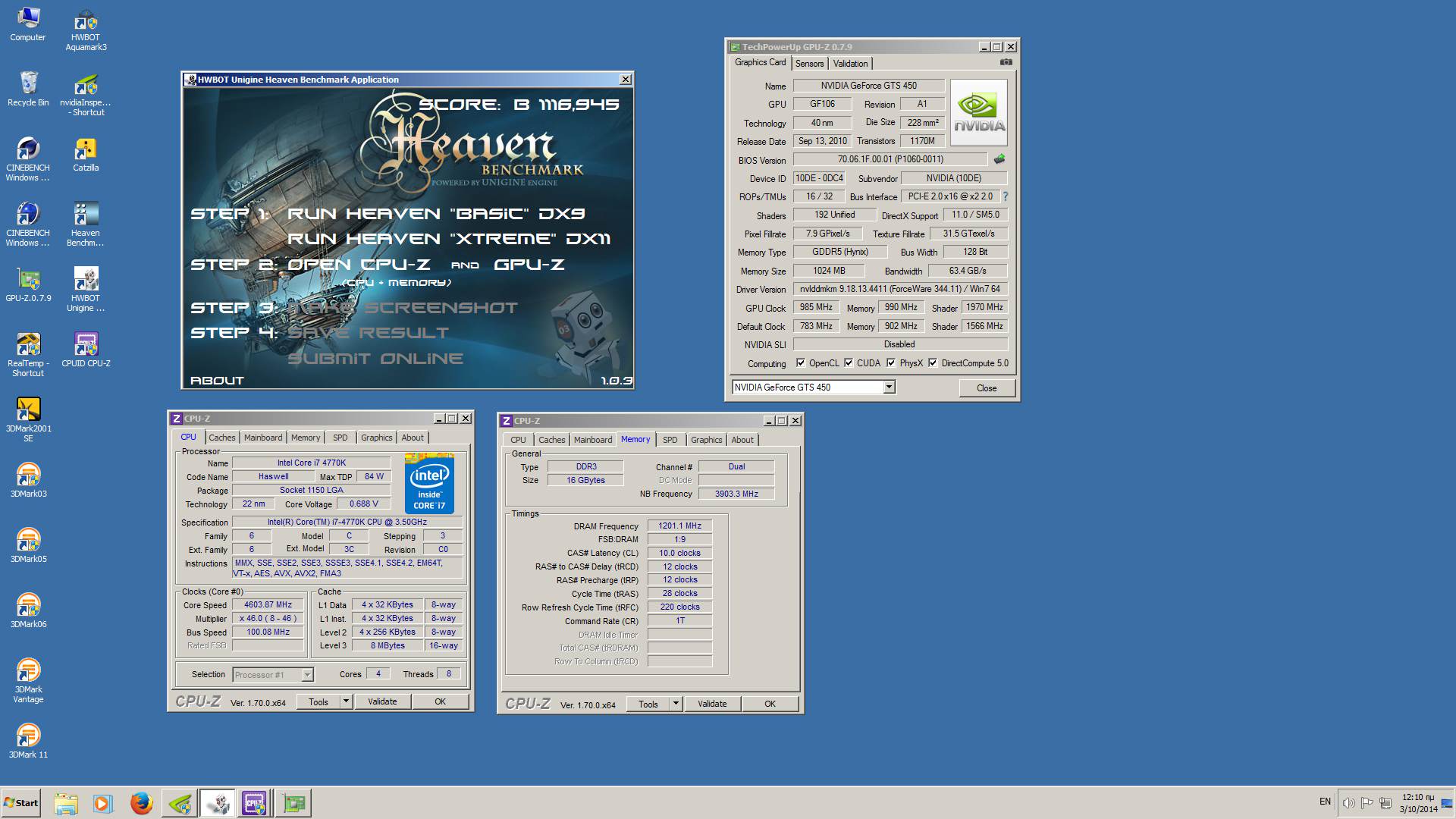Open the GPU-Z.0.7.9 desktop icon
The height and width of the screenshot is (819, 1456).
28,284
